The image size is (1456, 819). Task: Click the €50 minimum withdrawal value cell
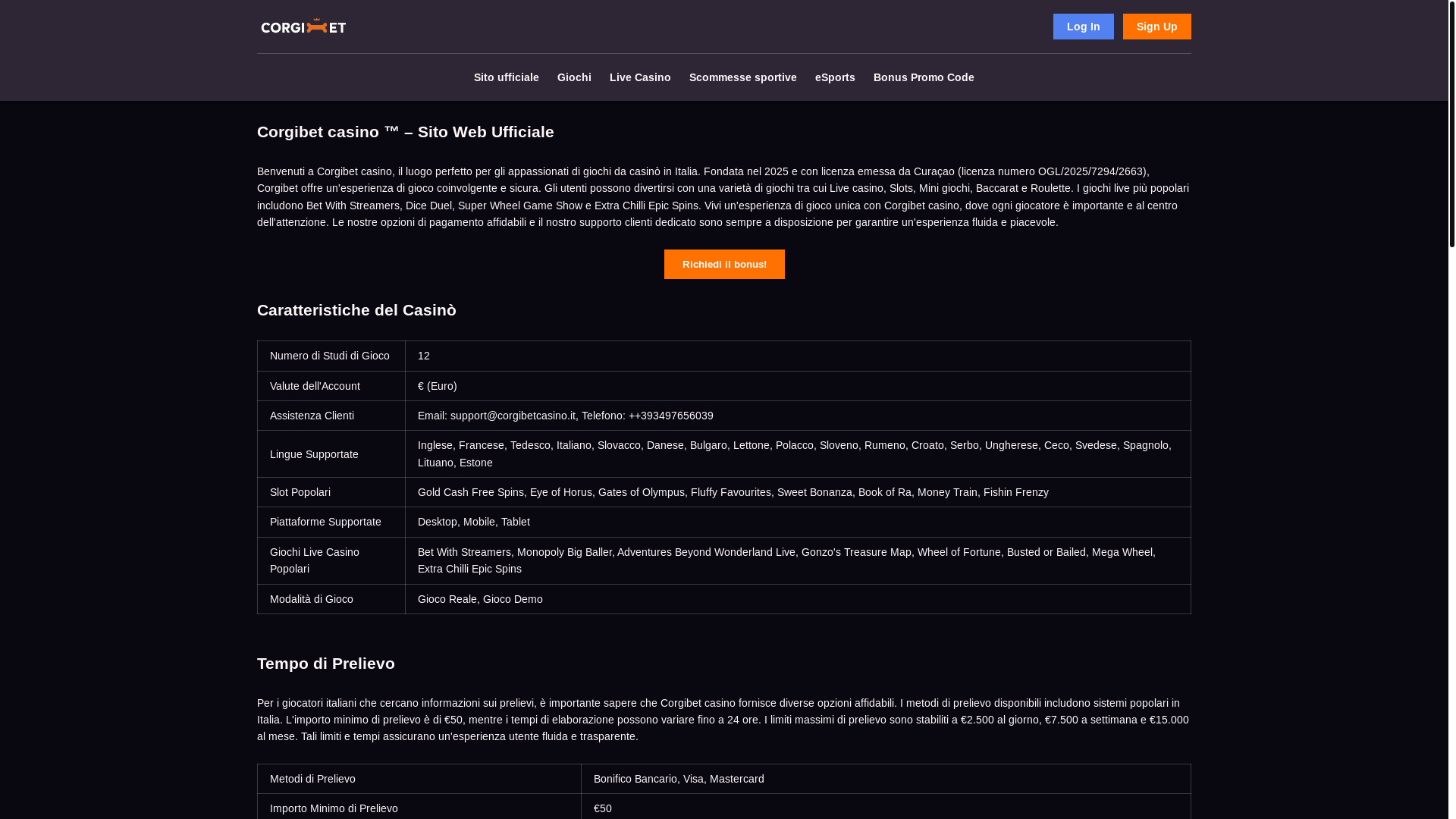tap(886, 807)
